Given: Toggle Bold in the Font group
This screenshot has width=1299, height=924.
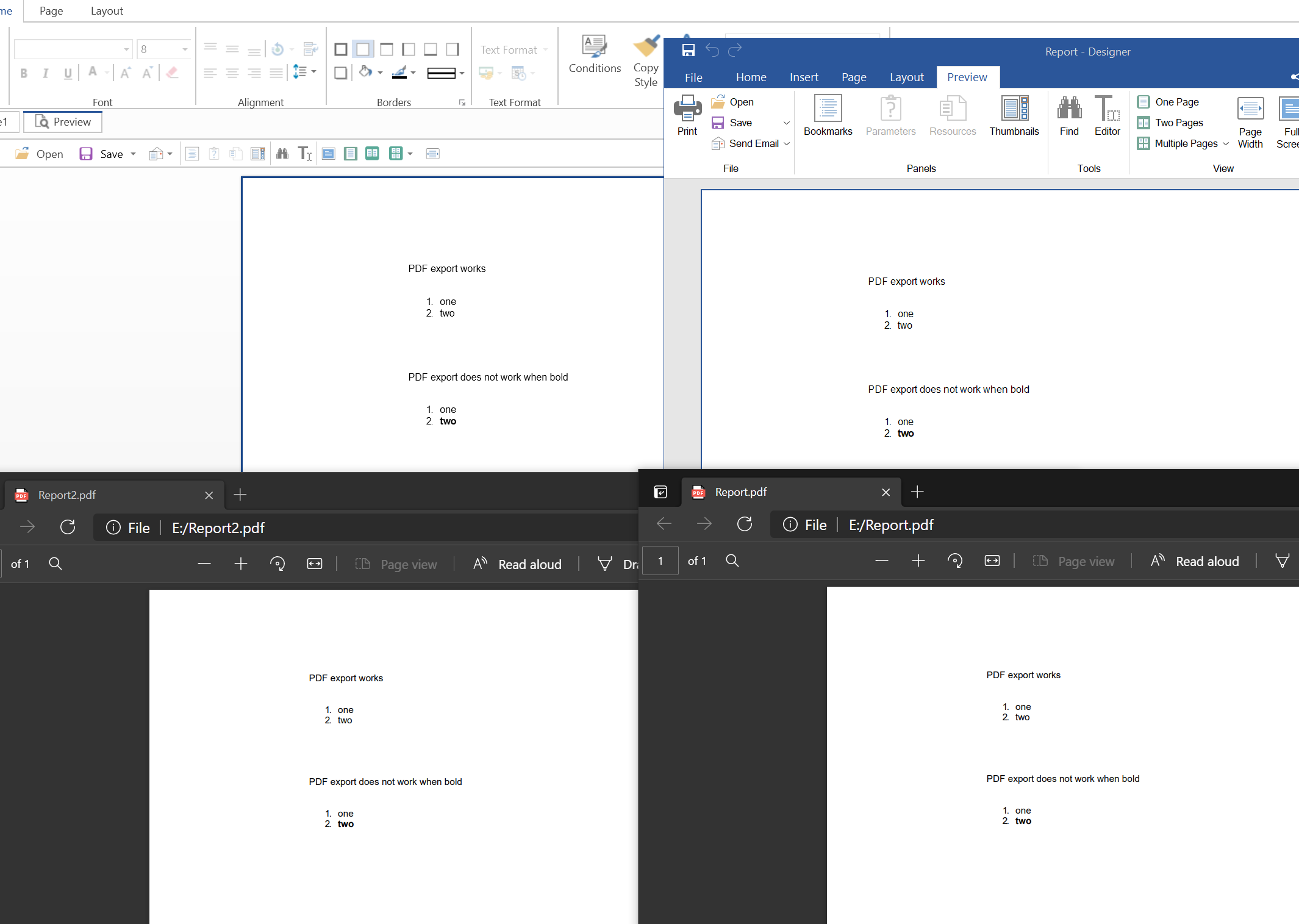Looking at the screenshot, I should (24, 73).
